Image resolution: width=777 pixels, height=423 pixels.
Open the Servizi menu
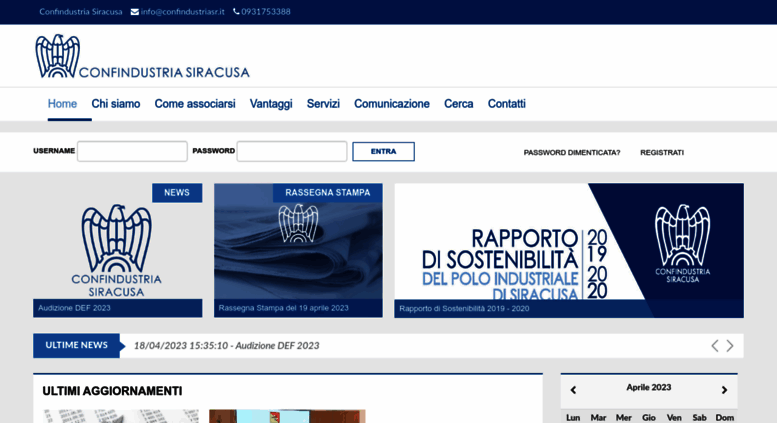(323, 104)
